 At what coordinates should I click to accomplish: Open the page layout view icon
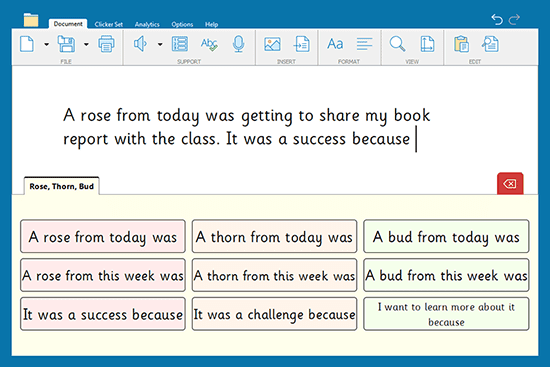point(427,44)
